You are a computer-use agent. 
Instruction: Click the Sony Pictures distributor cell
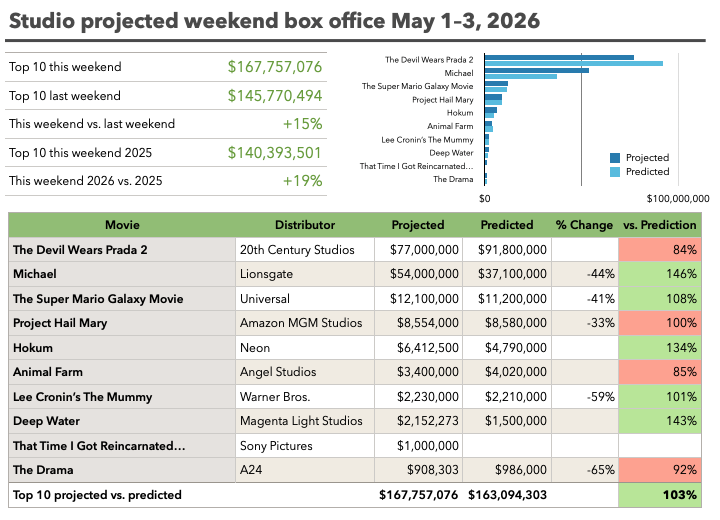(305, 446)
